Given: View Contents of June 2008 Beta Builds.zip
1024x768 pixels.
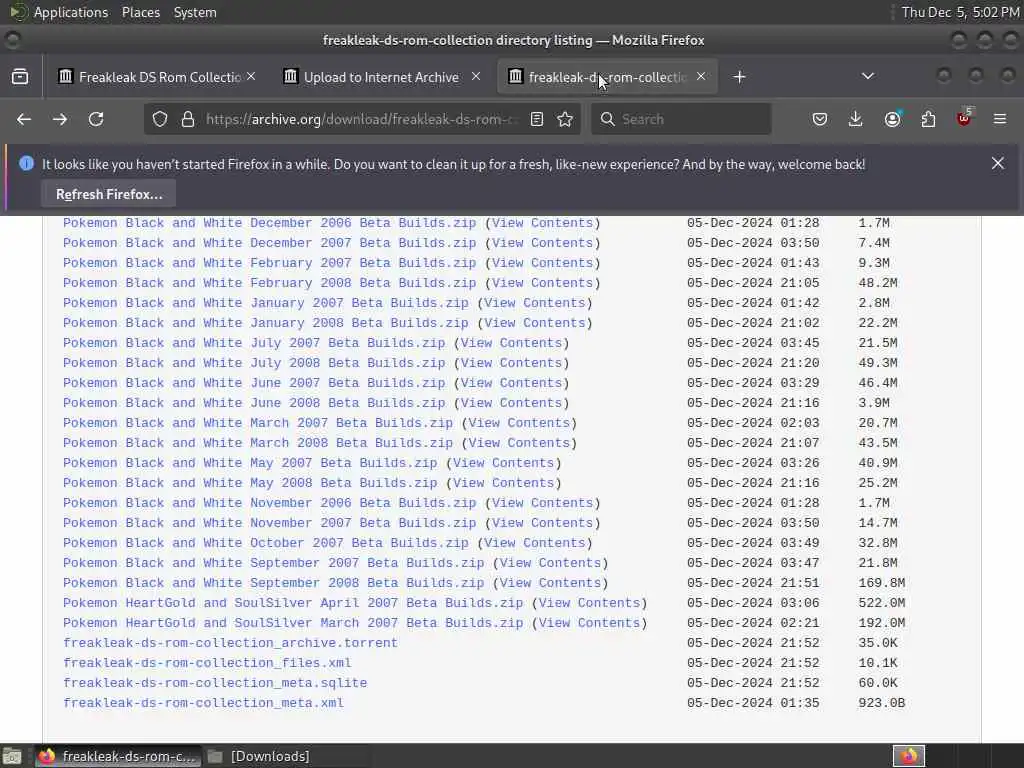Looking at the screenshot, I should pos(511,404).
